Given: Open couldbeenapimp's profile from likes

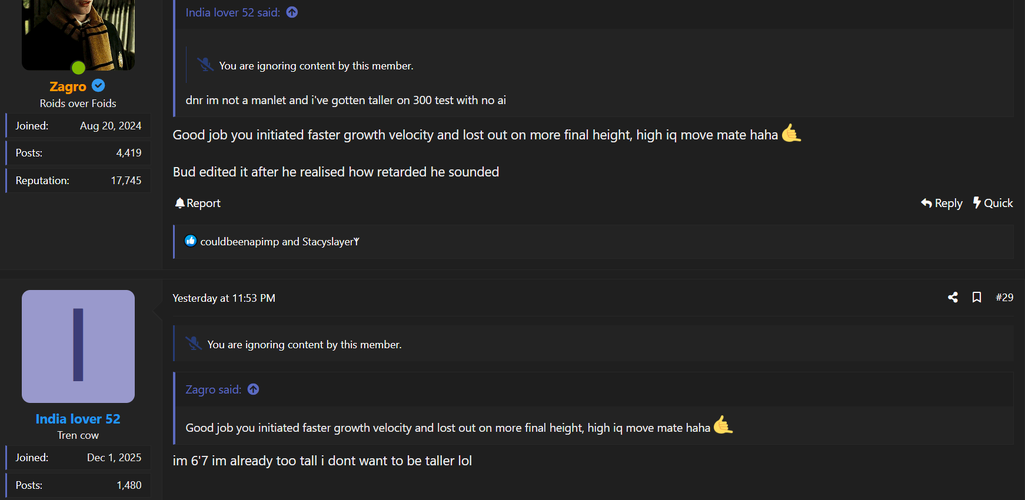Looking at the screenshot, I should 239,241.
